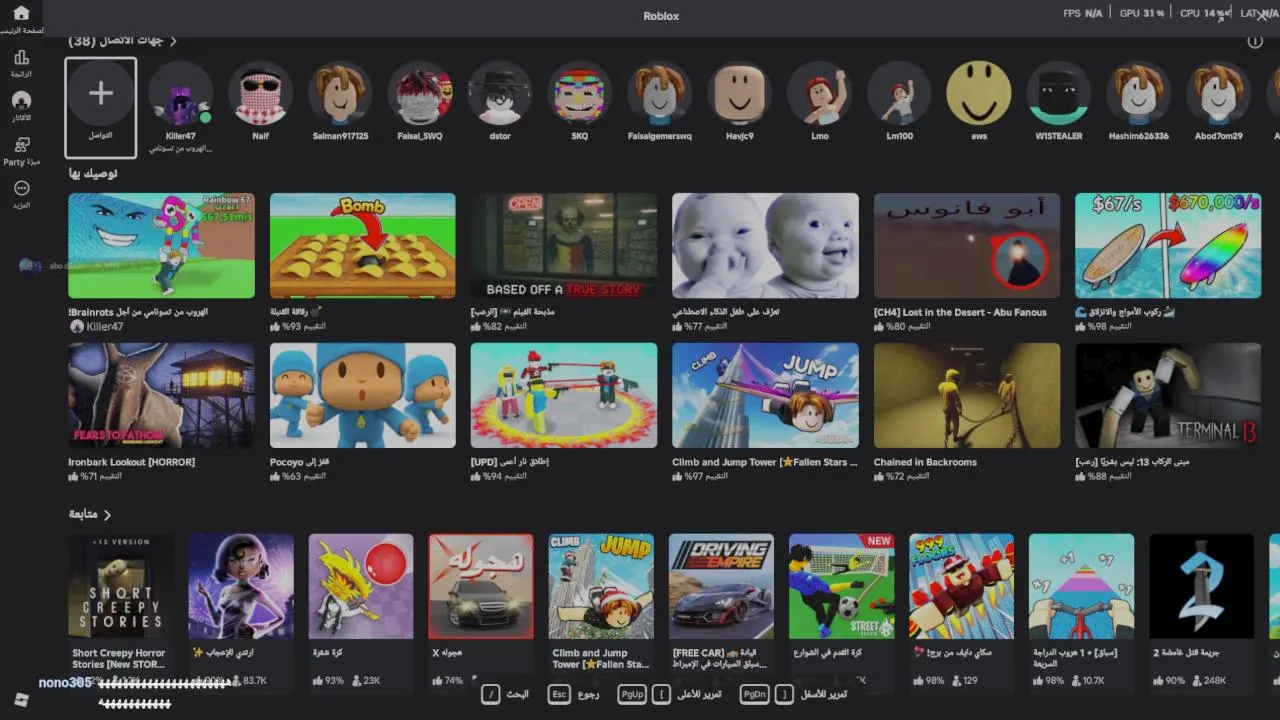Click the Chained in Backrooms title text
Screen dimensions: 1280x720
pyautogui.click(x=925, y=463)
